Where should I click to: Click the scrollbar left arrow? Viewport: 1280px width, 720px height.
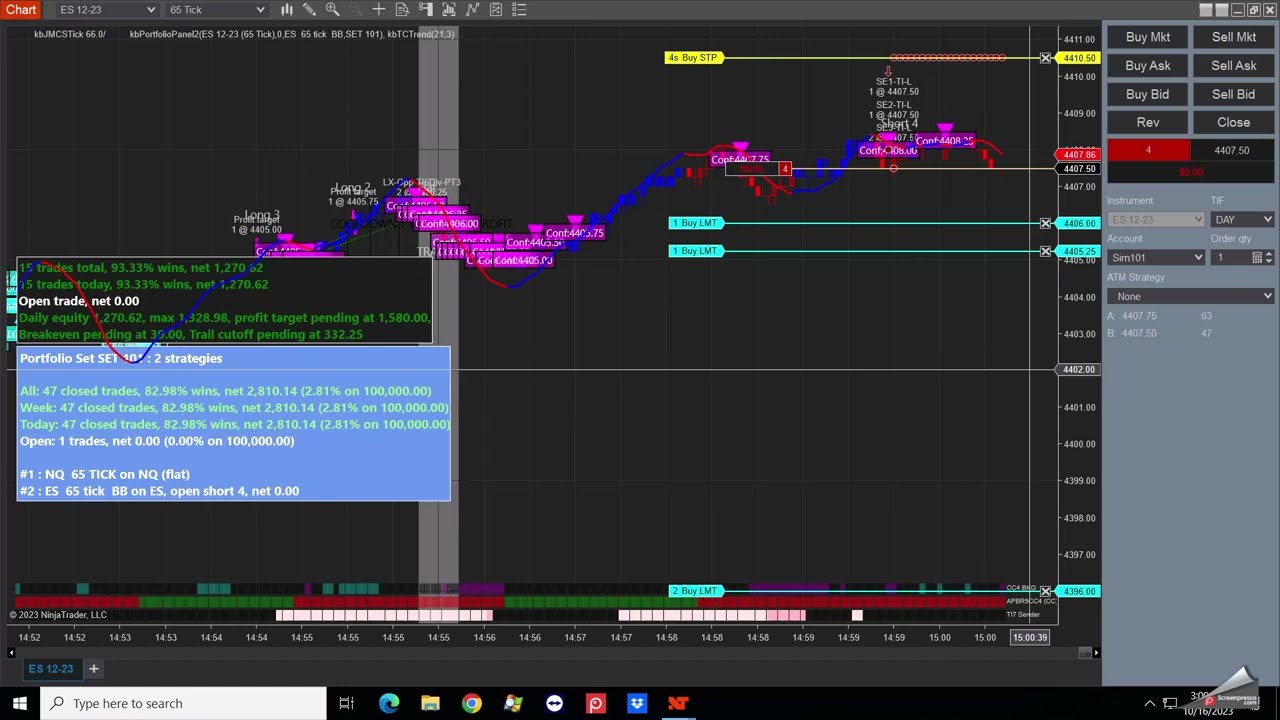11,653
